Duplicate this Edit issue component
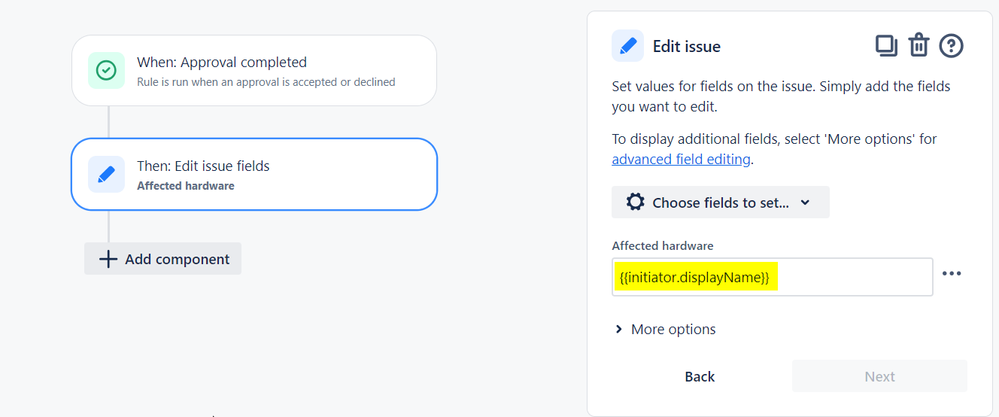Viewport: 999px width, 417px height. pos(885,45)
